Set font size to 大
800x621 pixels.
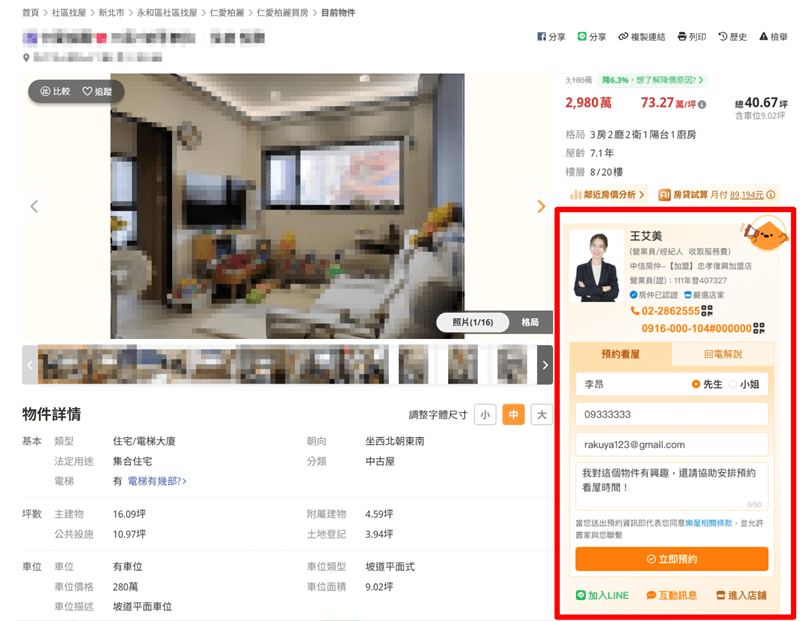coord(542,414)
